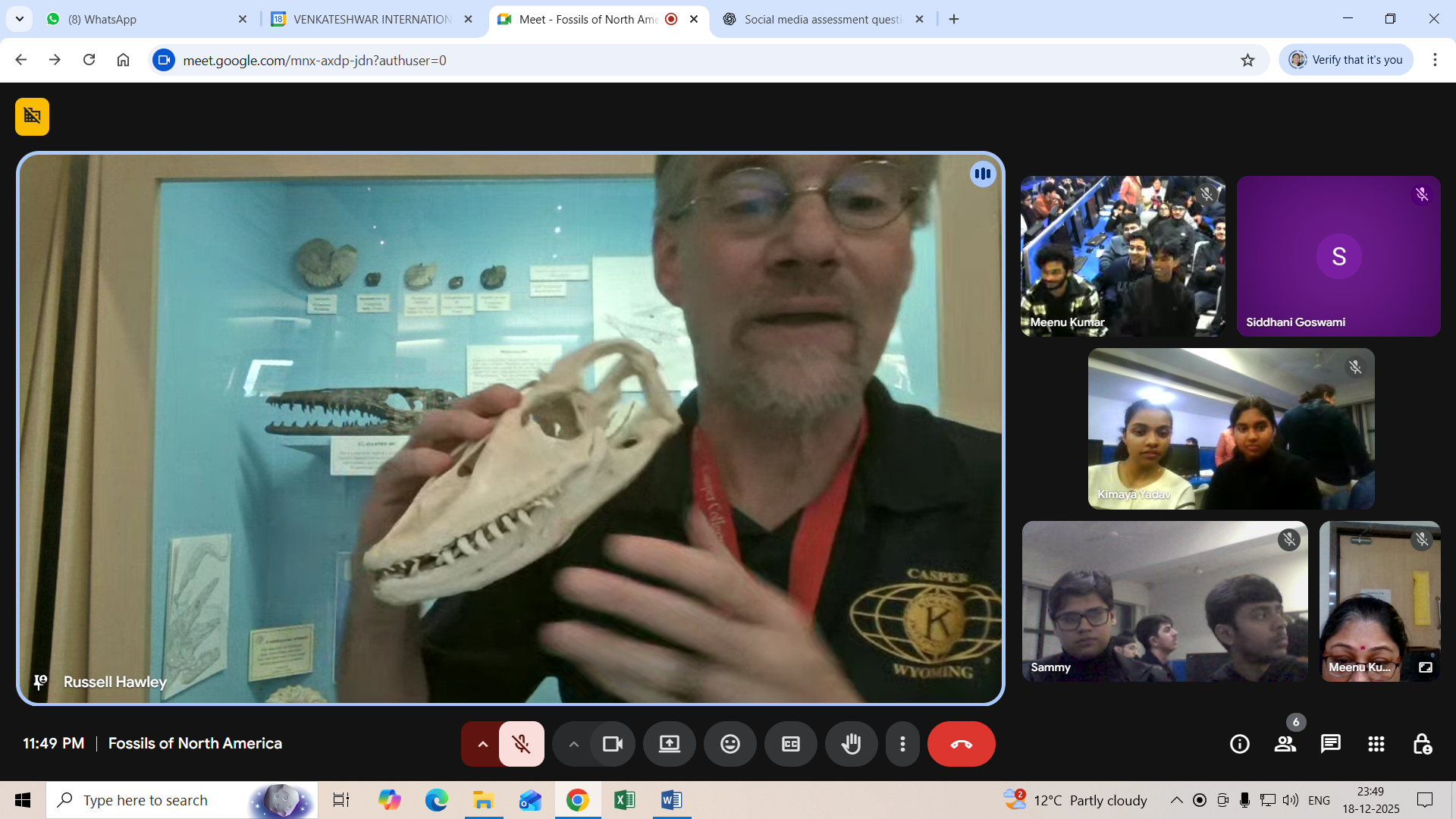Click the present now screen share icon
The width and height of the screenshot is (1456, 819).
click(669, 744)
